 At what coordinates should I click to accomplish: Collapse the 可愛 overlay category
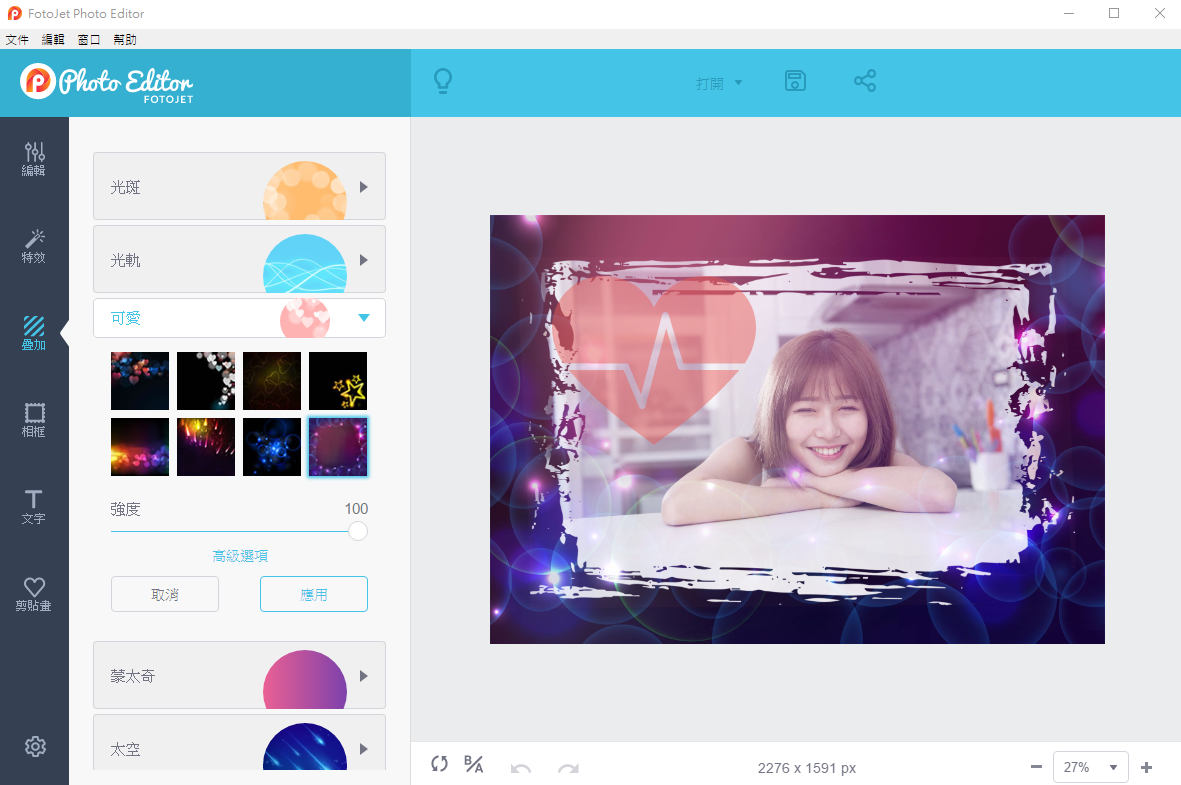(363, 317)
